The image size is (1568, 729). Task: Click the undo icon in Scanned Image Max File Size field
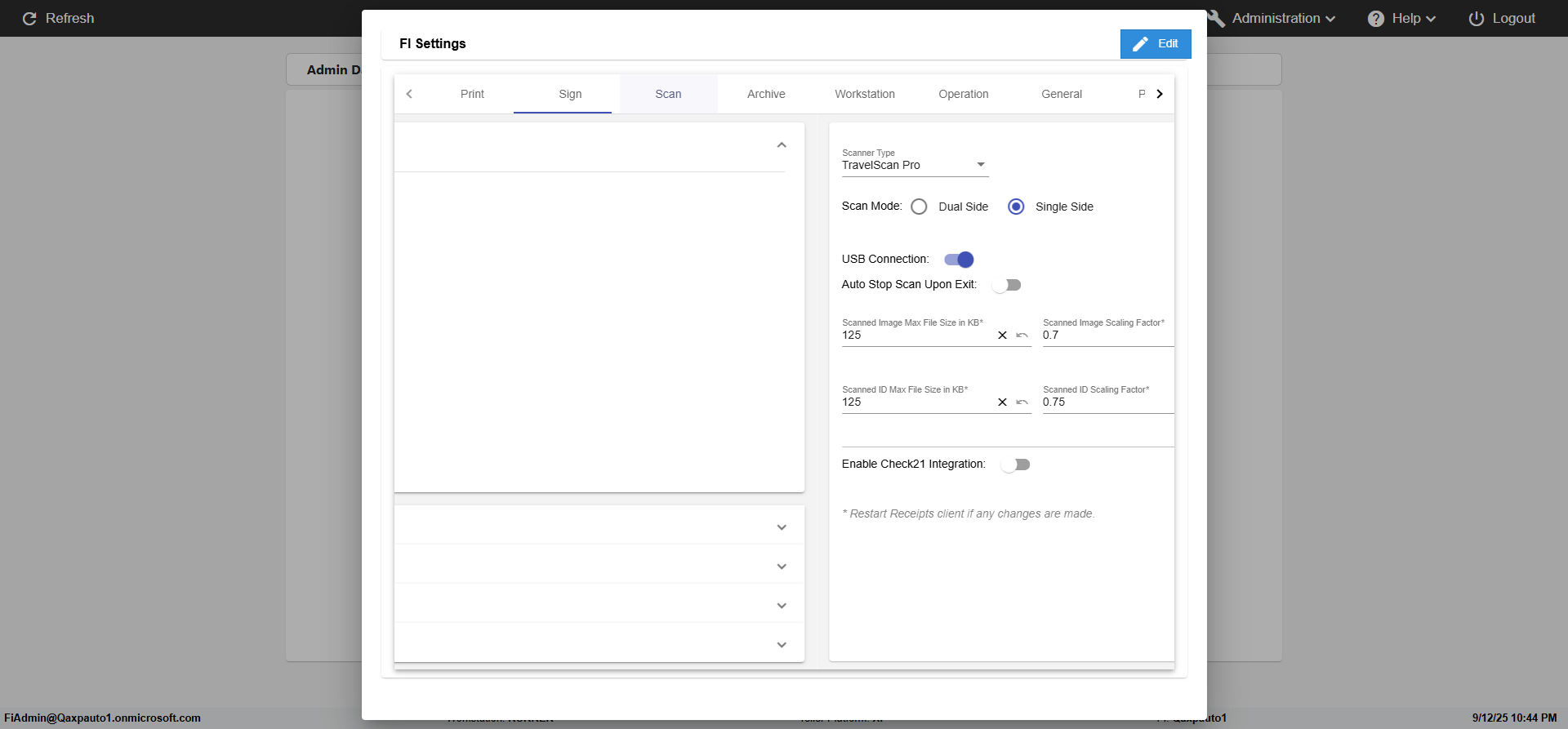pyautogui.click(x=1022, y=336)
